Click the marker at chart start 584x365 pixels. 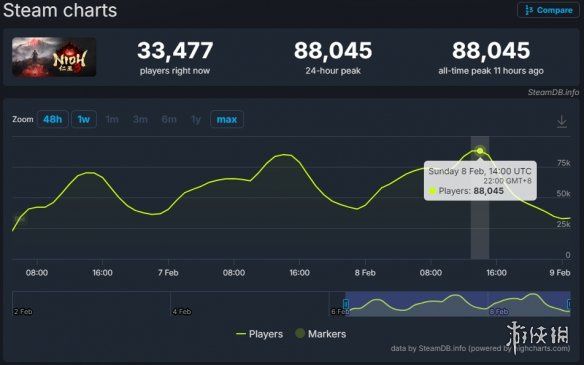[x=20, y=219]
